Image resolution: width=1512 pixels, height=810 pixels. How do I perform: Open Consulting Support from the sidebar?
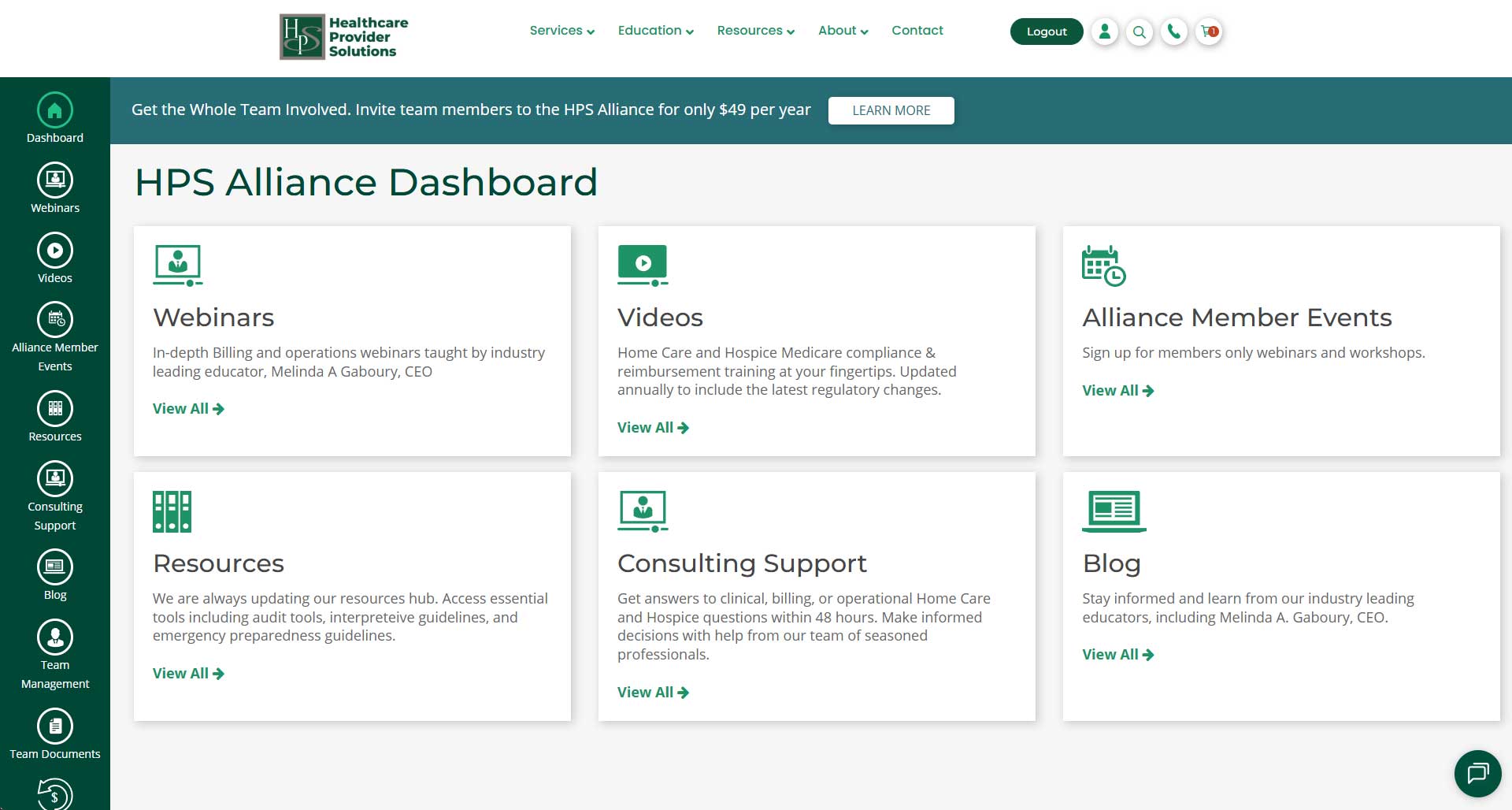tap(54, 477)
